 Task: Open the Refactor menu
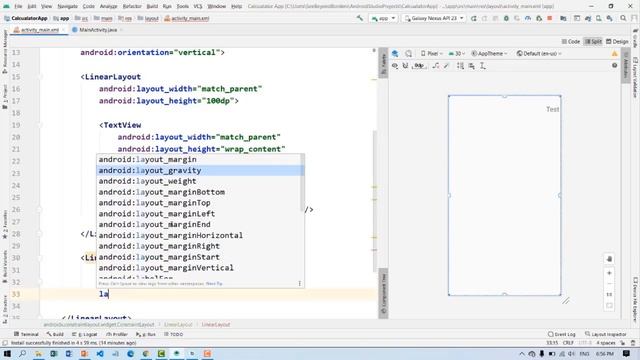132,7
